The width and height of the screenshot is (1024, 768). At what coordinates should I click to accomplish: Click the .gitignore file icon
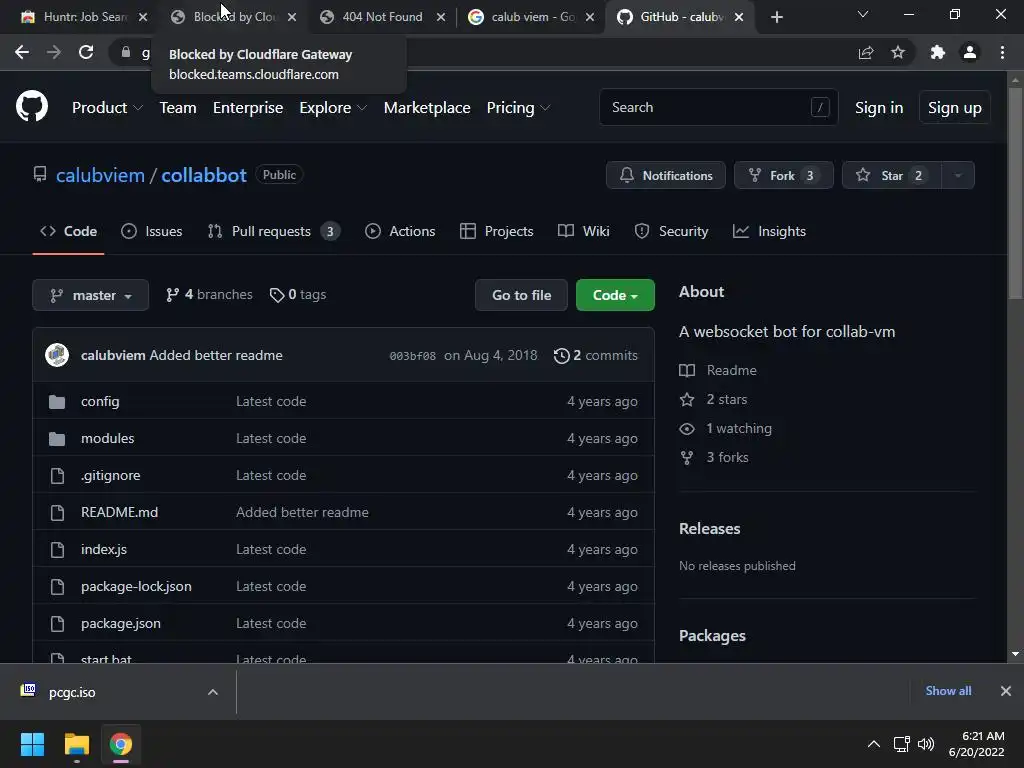[x=57, y=475]
